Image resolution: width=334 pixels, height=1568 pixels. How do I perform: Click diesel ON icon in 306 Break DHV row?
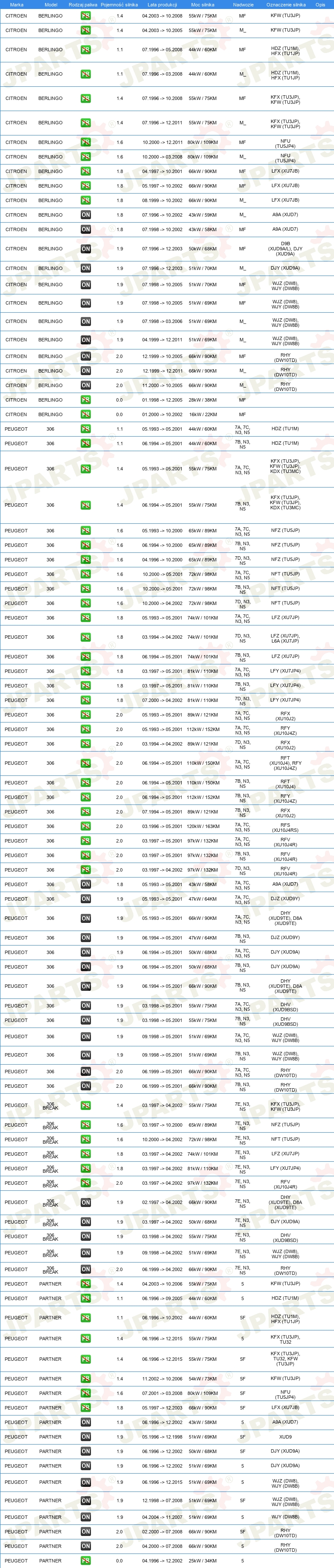86,1236
